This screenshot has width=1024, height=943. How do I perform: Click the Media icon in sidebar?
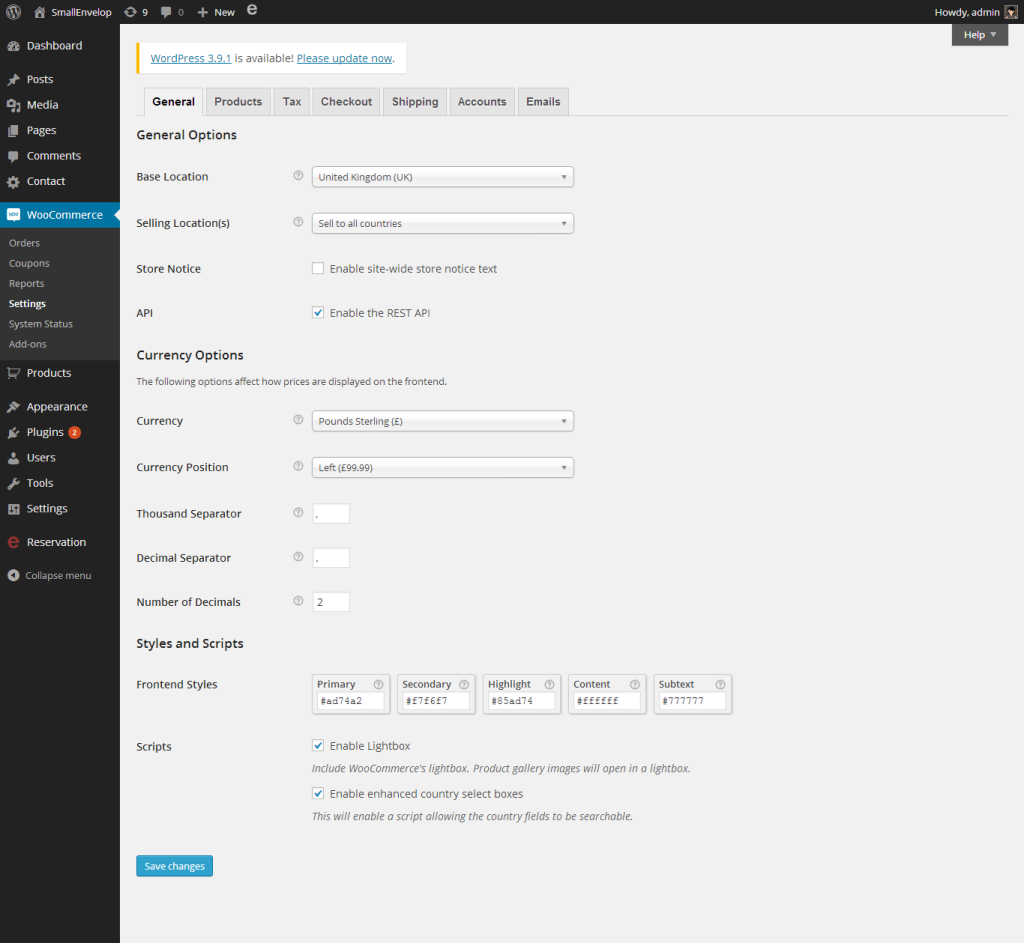tap(13, 105)
